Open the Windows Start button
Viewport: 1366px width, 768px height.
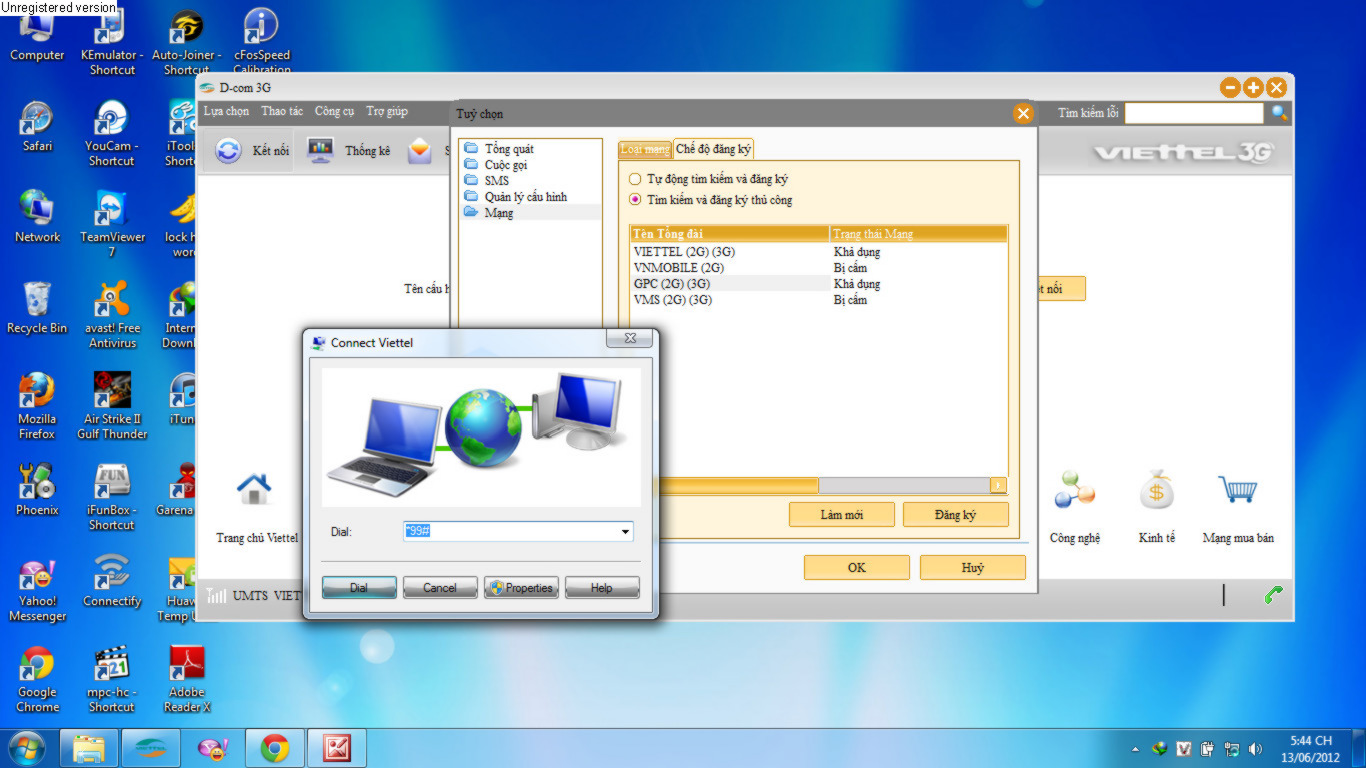tap(27, 748)
